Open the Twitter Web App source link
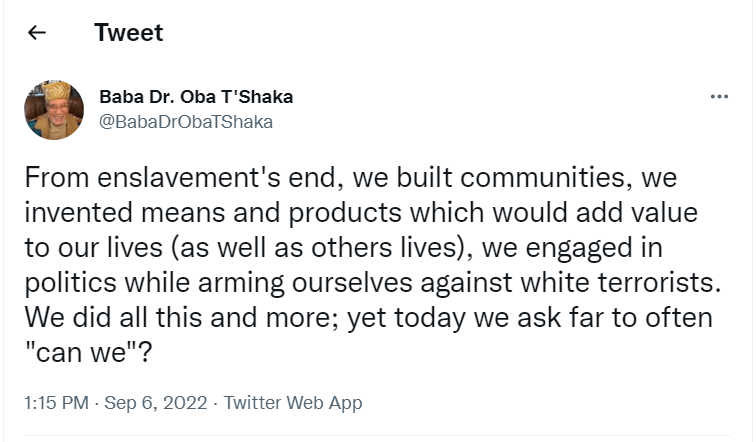Viewport: 756px width, 442px height. [x=293, y=403]
